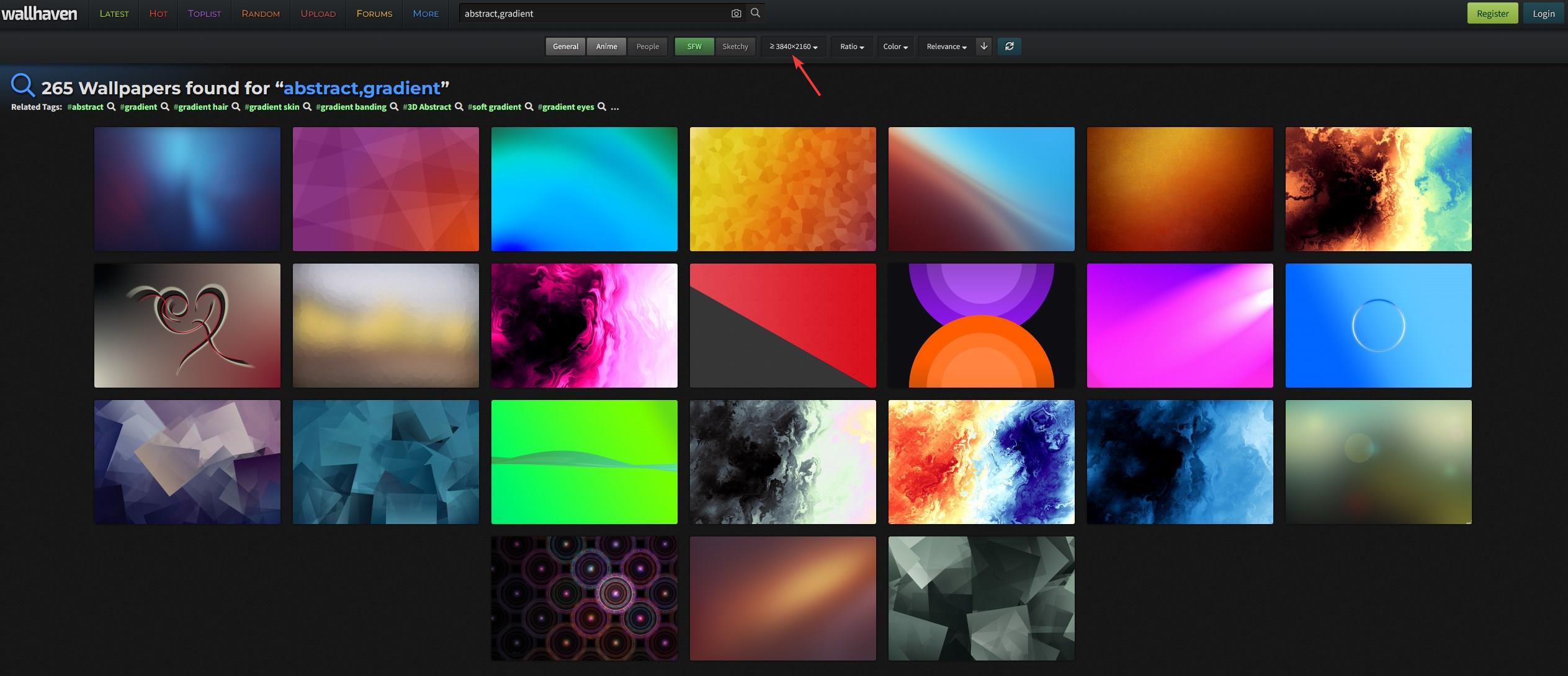1568x676 pixels.
Task: Search icon beside #gradient eyes tag
Action: point(601,107)
